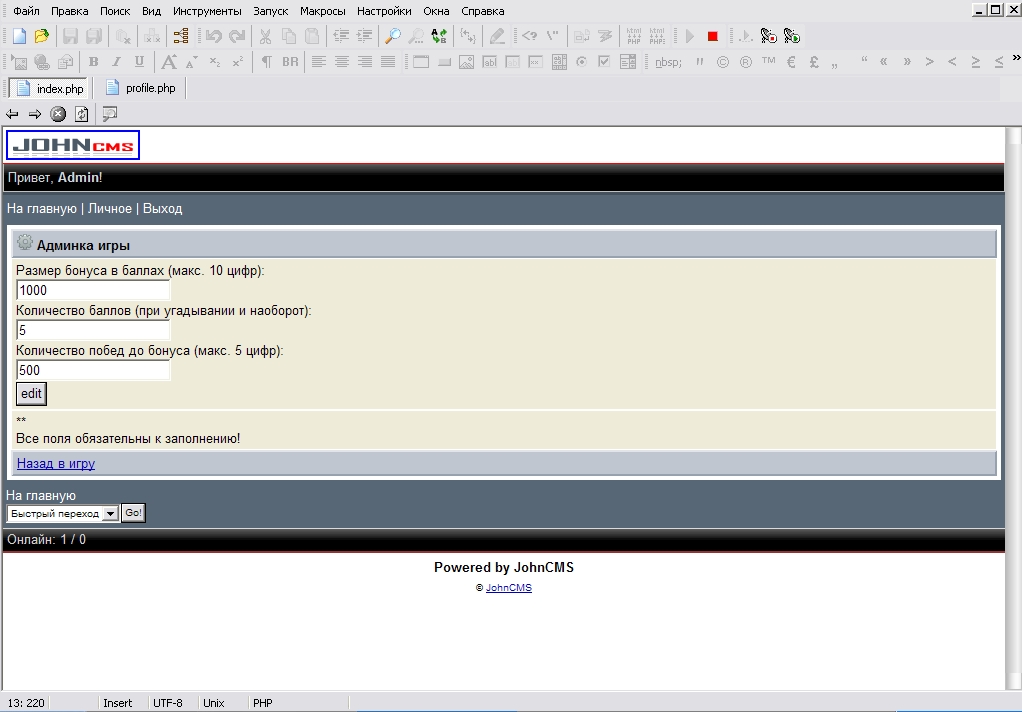Insert BR line break tag
Viewport: 1022px width, 712px height.
pyautogui.click(x=290, y=62)
